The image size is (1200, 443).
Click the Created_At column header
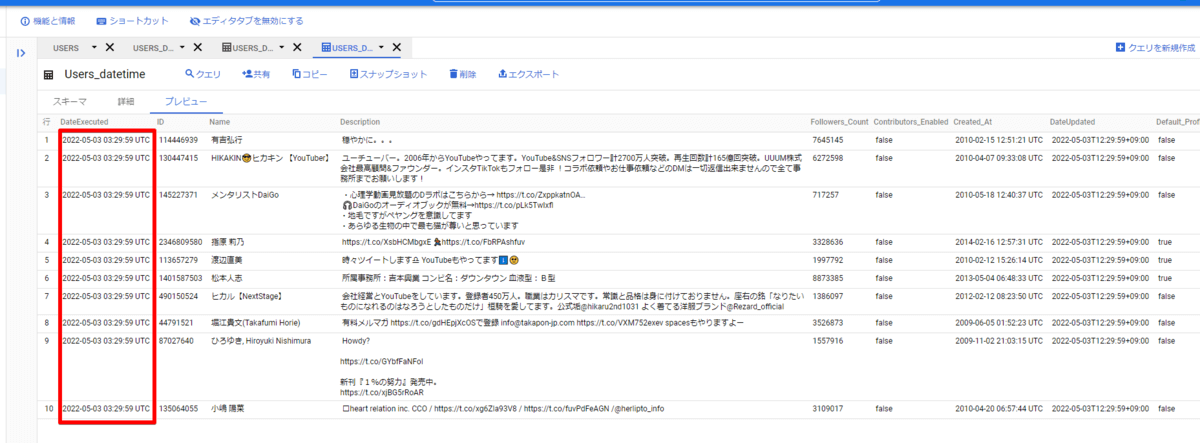[973, 122]
